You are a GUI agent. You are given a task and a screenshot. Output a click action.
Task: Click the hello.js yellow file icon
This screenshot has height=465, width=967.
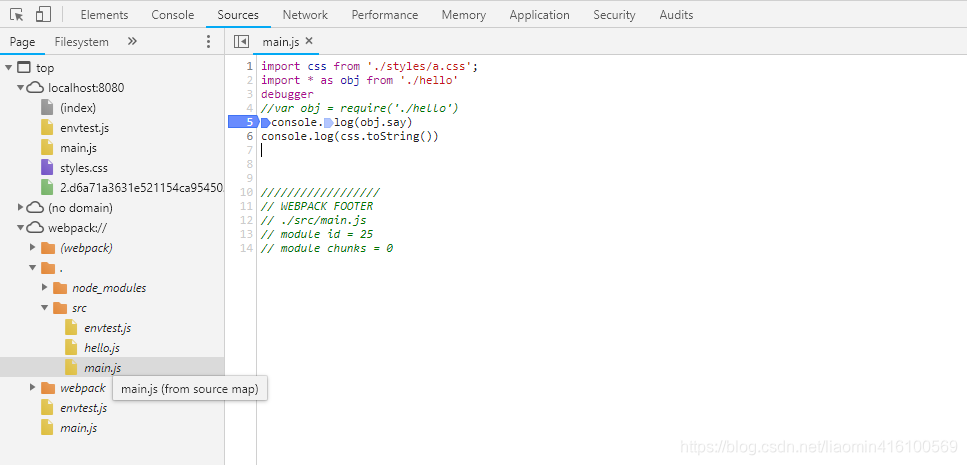(x=72, y=348)
